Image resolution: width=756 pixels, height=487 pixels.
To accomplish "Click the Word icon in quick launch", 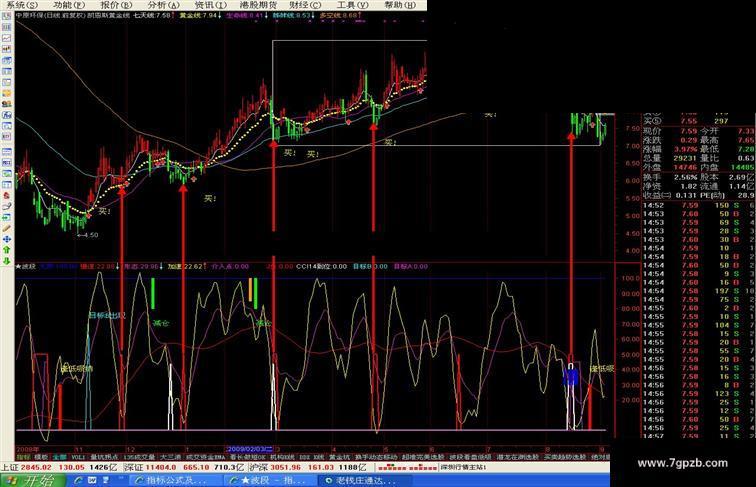I will click(x=92, y=480).
